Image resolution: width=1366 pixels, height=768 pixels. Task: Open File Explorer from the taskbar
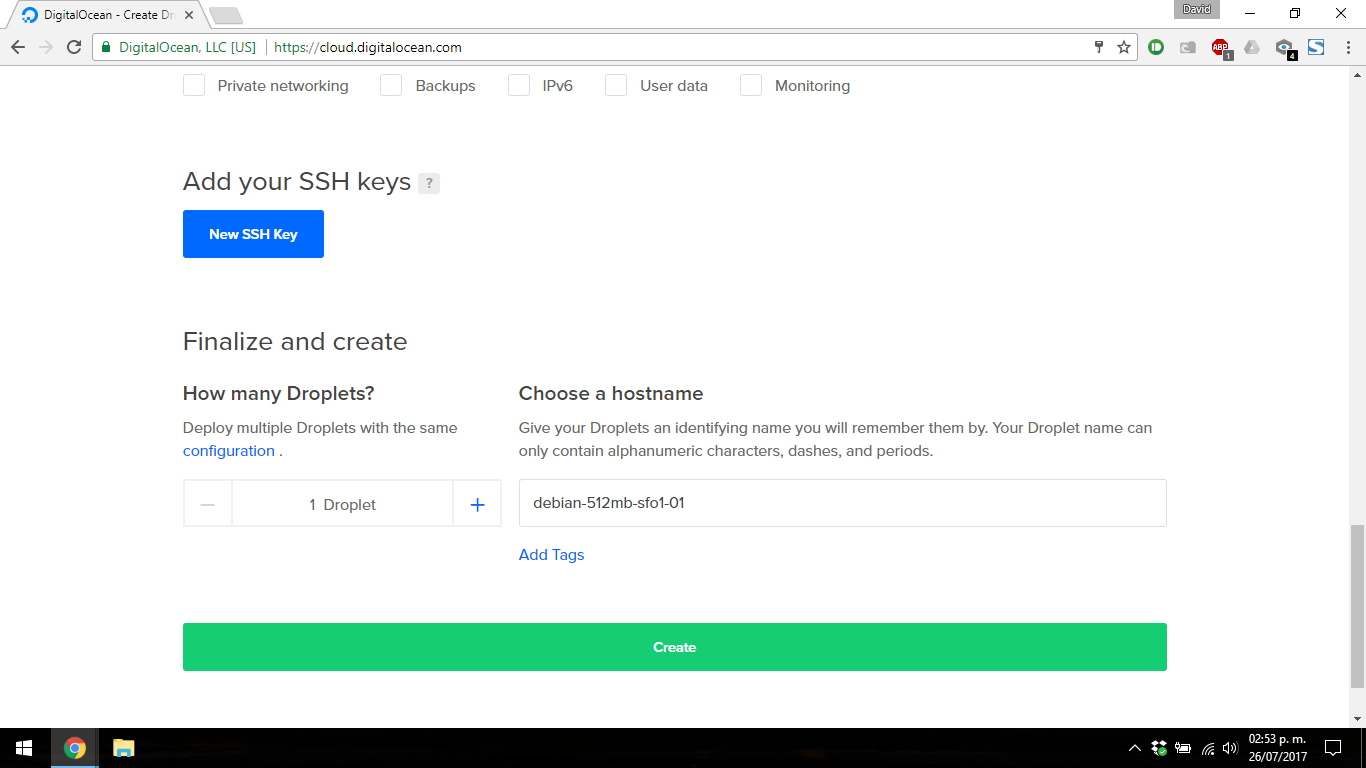click(123, 748)
